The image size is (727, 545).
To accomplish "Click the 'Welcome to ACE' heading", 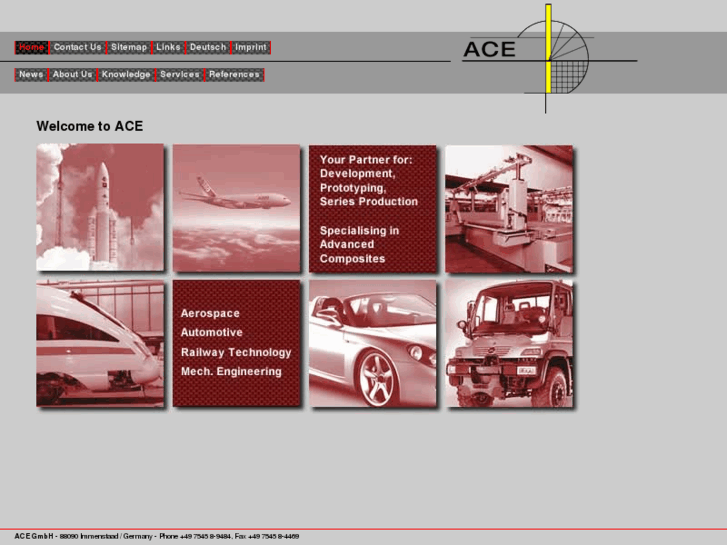I will coord(89,126).
